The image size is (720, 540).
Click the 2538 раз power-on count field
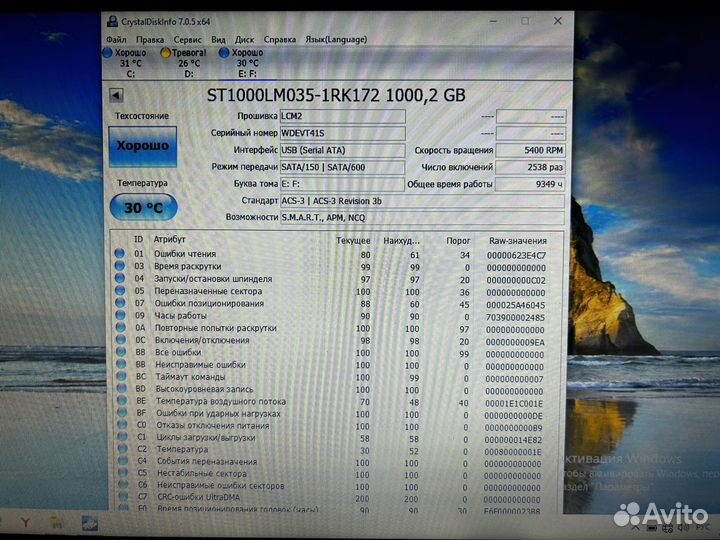[530, 167]
